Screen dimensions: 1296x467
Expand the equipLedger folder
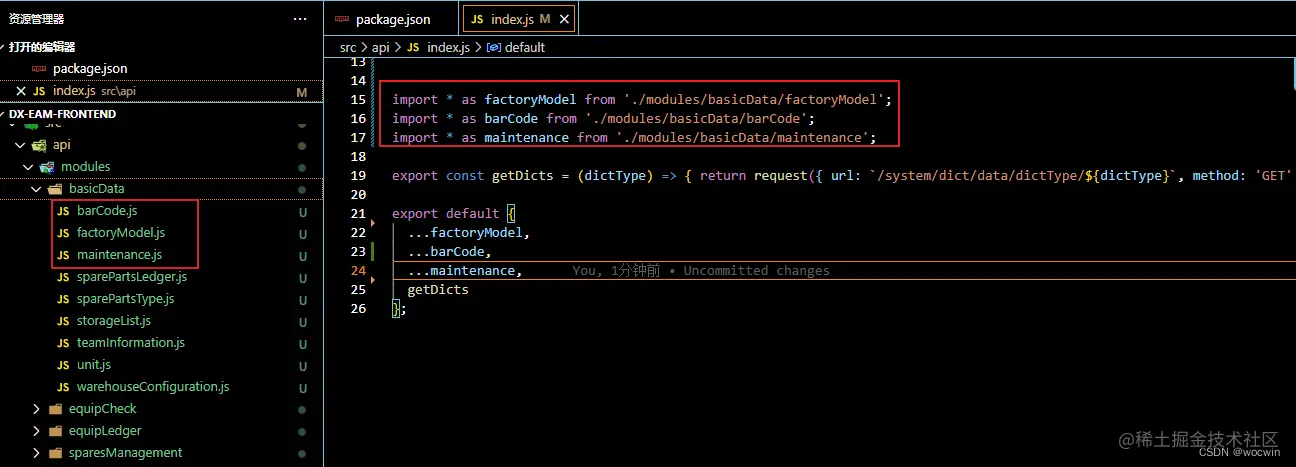click(x=37, y=431)
